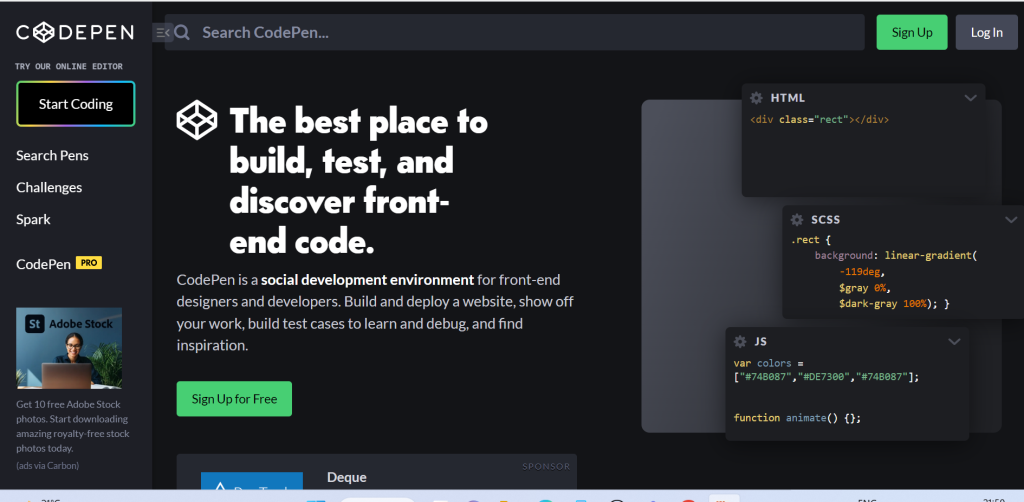This screenshot has height=502, width=1024.
Task: Click the Adobe Stock St logo in ad
Action: point(35,323)
